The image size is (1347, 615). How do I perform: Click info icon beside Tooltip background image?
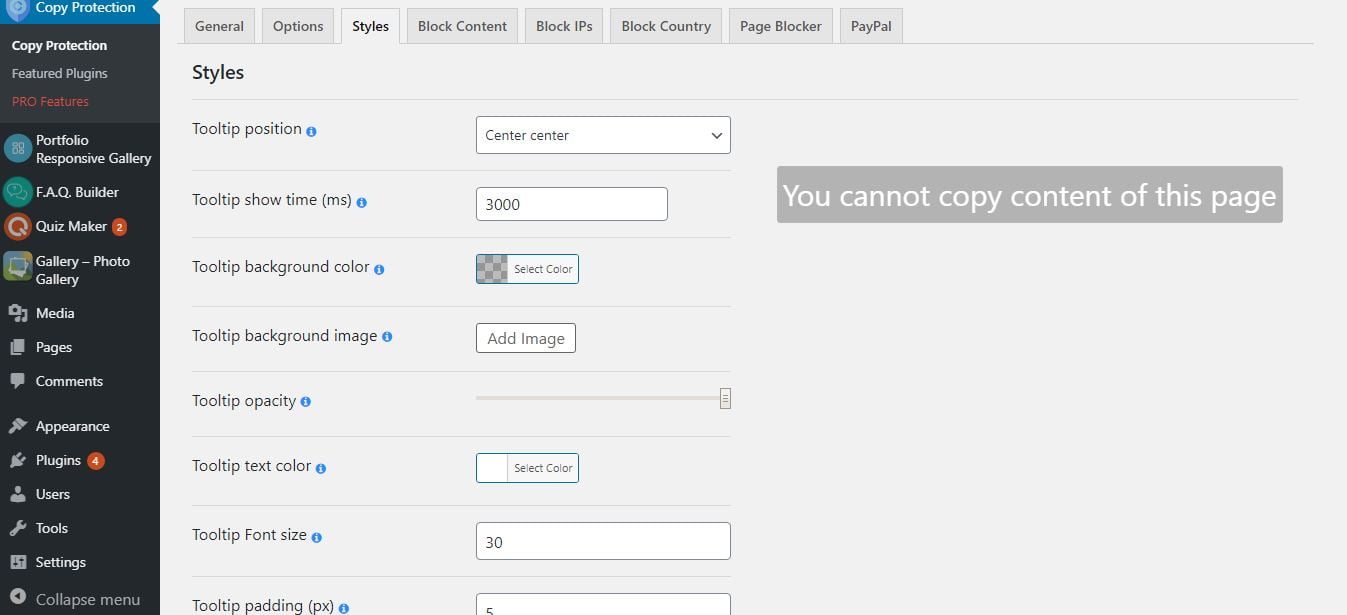tap(387, 337)
